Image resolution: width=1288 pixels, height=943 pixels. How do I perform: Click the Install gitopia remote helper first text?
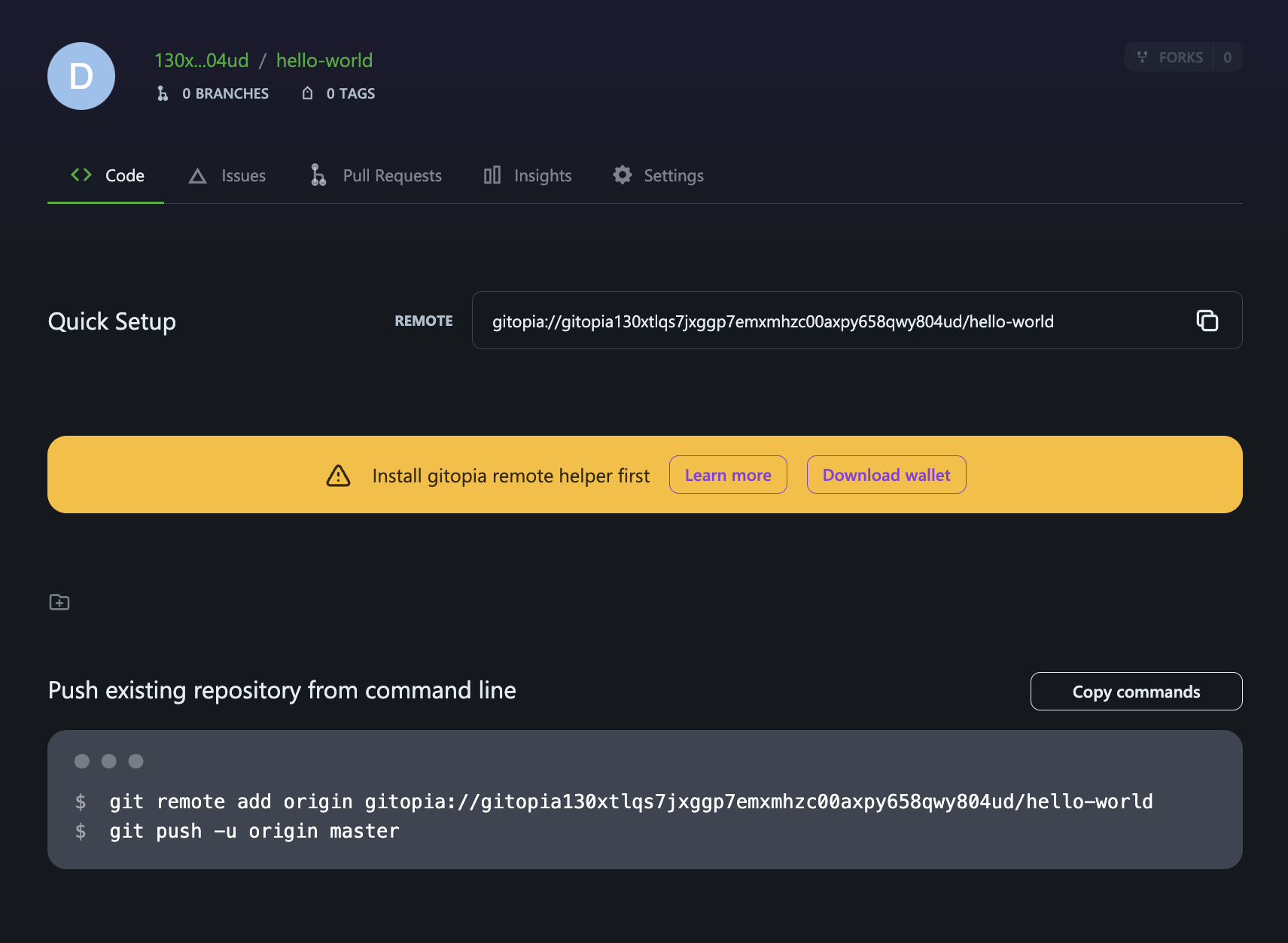(511, 476)
